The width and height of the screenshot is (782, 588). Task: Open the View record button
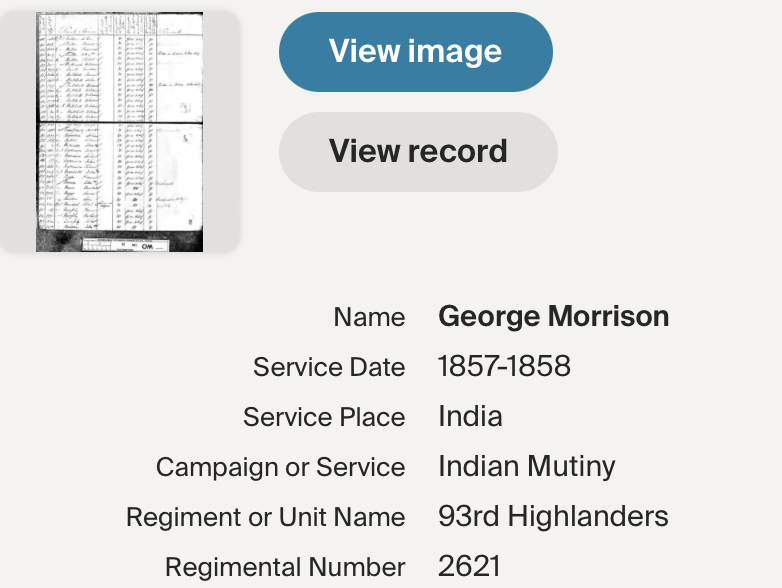point(418,152)
